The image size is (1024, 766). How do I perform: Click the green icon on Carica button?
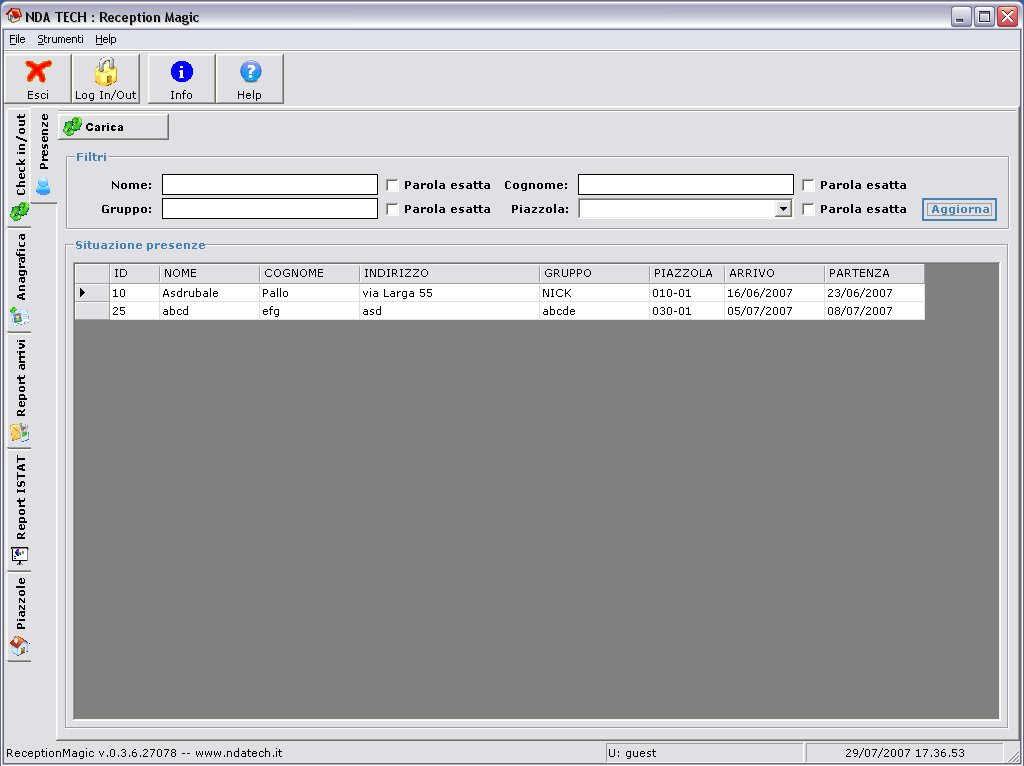(x=72, y=127)
